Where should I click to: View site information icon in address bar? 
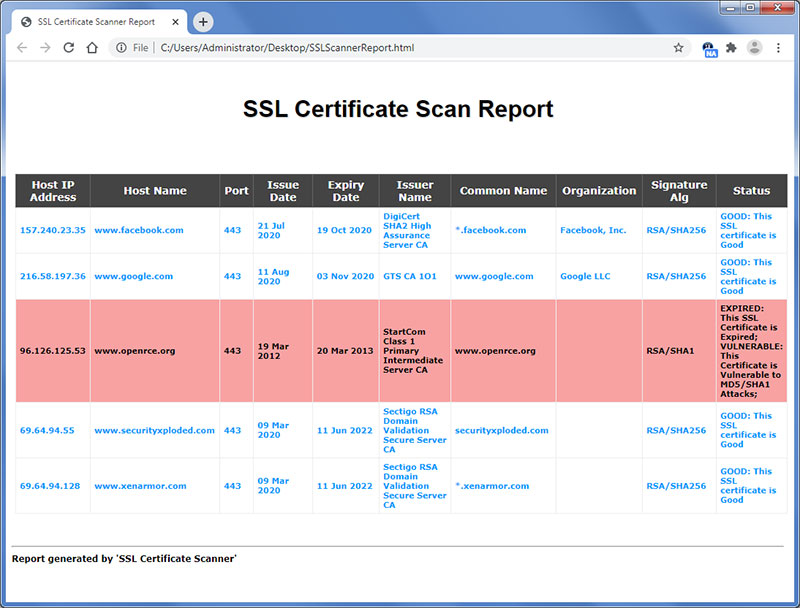pyautogui.click(x=121, y=47)
